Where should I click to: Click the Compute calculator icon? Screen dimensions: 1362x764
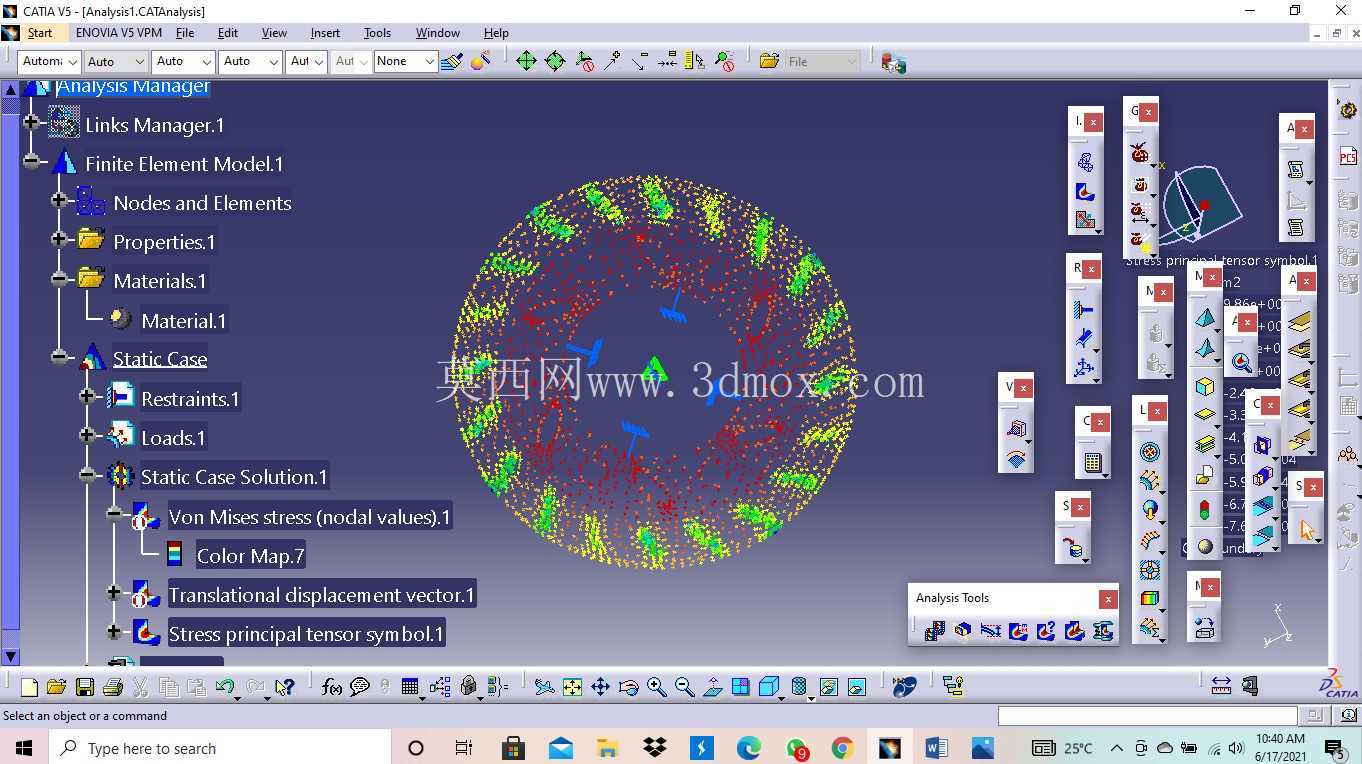click(1092, 463)
